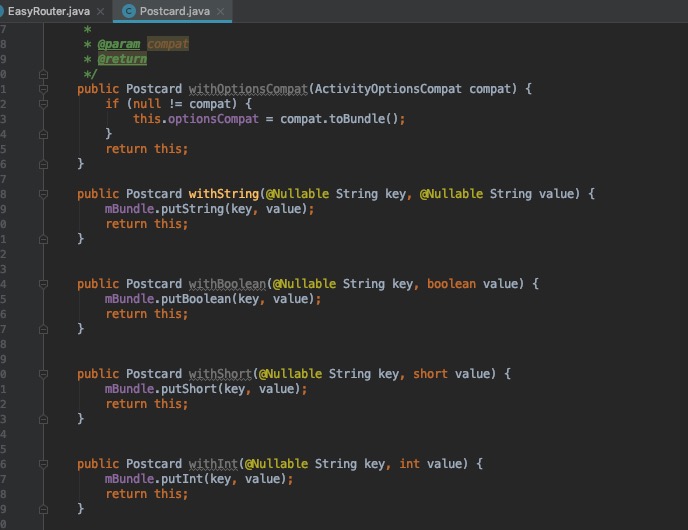Click @Nullable annotation in withInt signature

(276, 464)
